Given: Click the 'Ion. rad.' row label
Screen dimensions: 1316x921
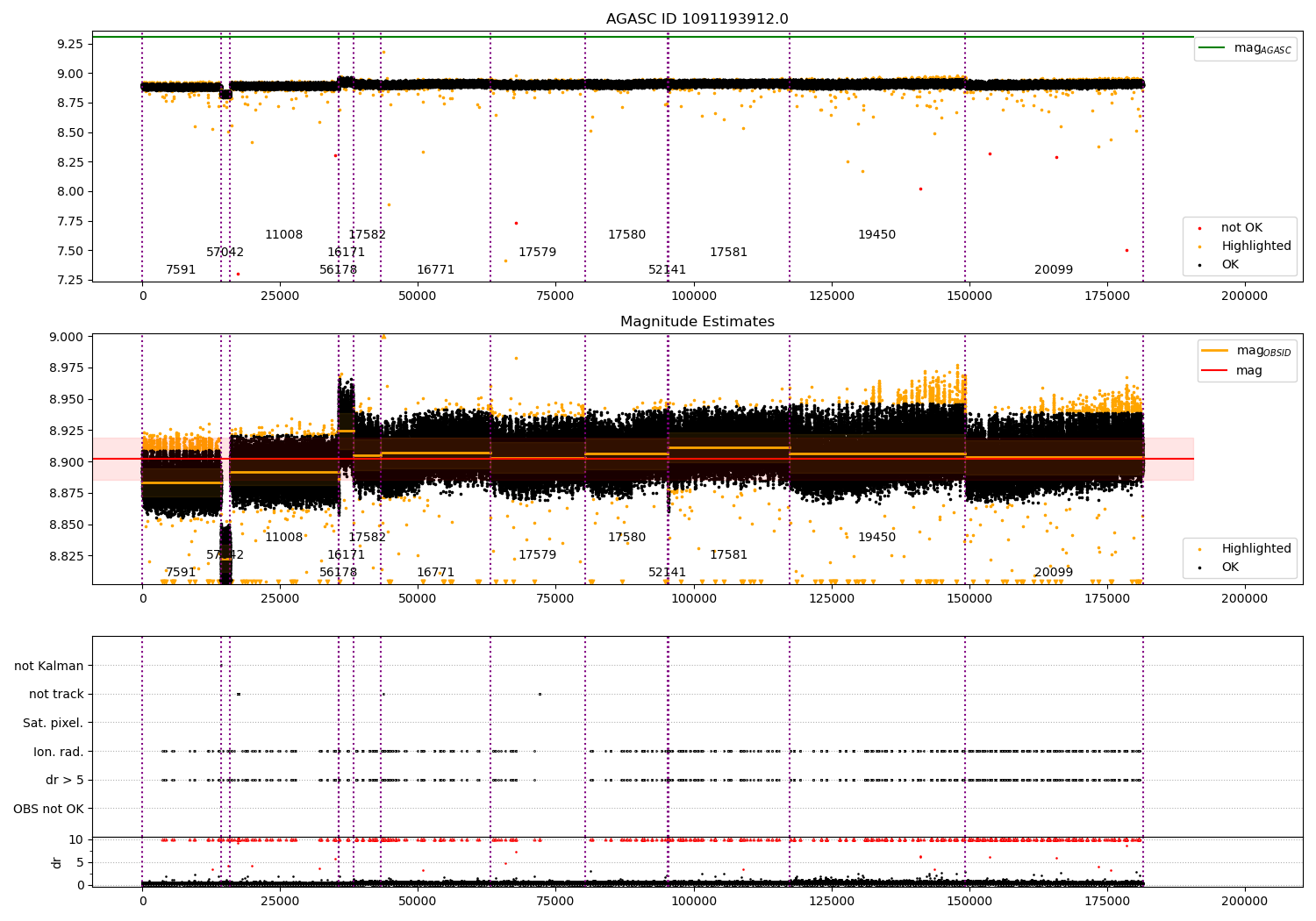Looking at the screenshot, I should (59, 752).
